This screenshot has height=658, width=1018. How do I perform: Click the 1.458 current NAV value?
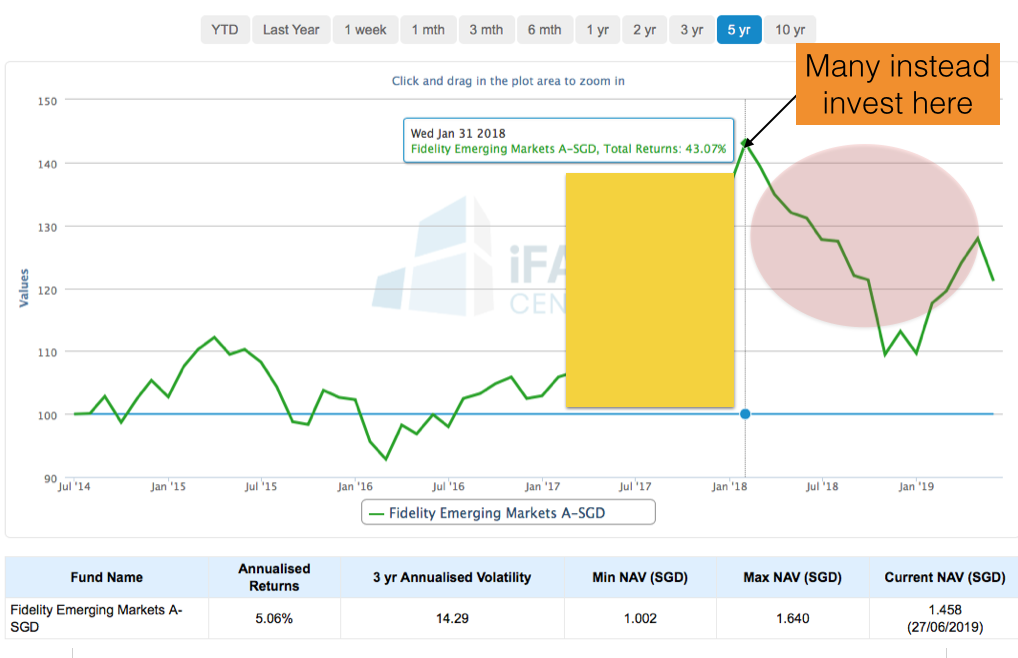click(x=945, y=610)
